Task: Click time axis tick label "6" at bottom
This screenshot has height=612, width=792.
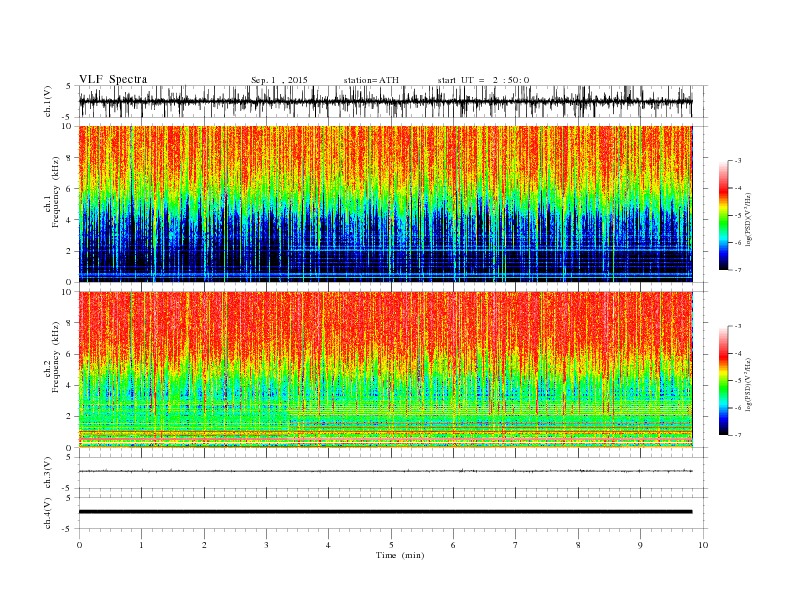Action: (x=454, y=545)
